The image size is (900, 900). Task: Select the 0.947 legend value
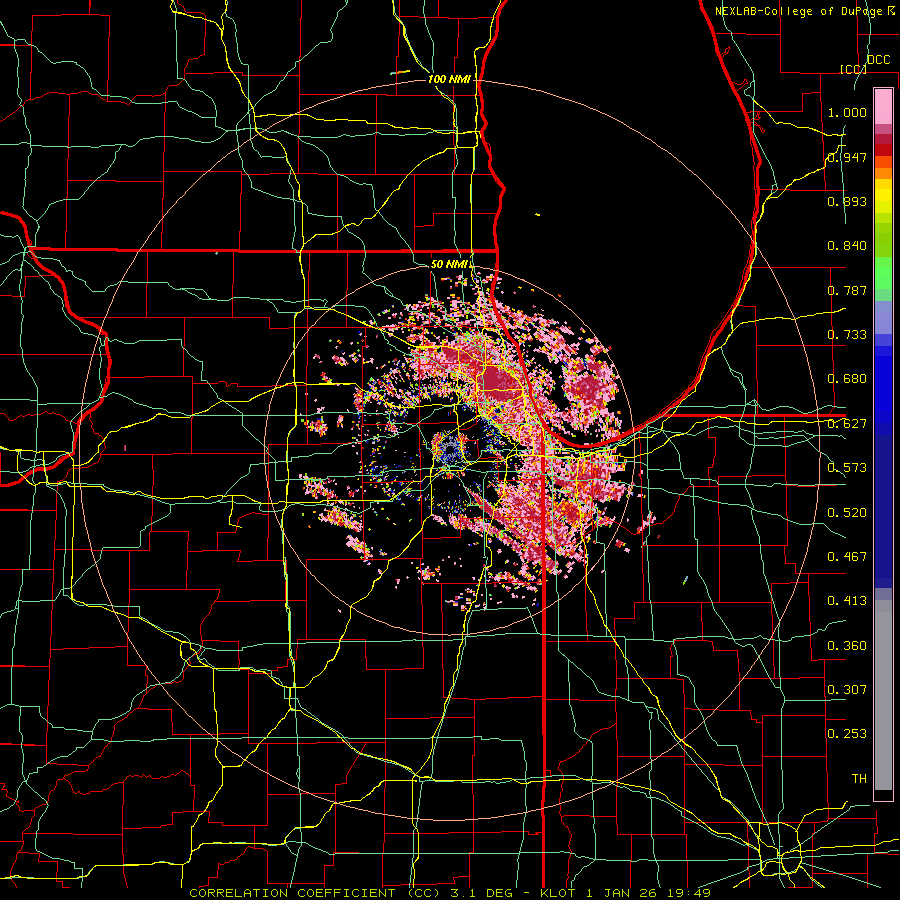pyautogui.click(x=847, y=157)
